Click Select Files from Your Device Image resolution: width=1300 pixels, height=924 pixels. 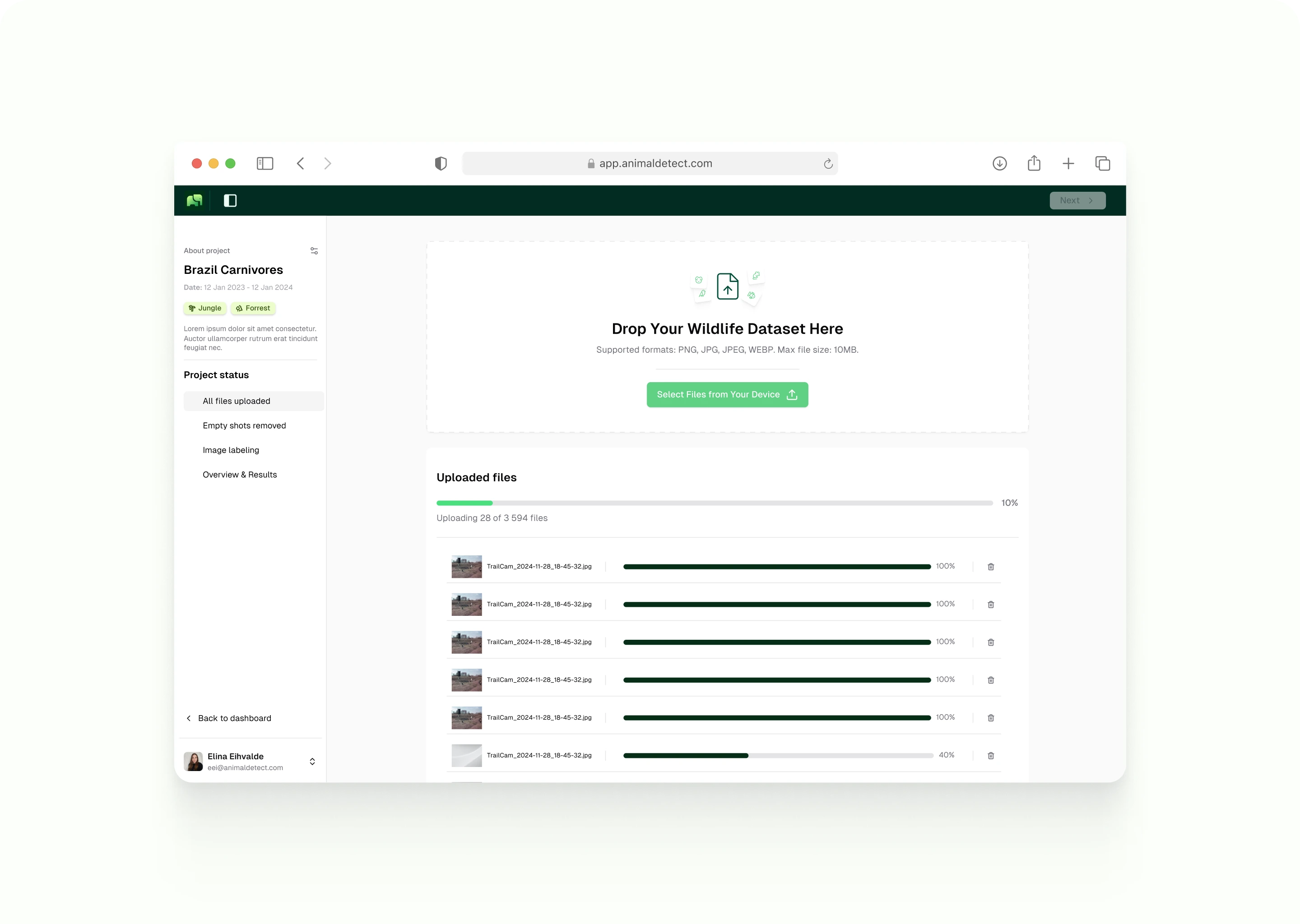point(727,394)
